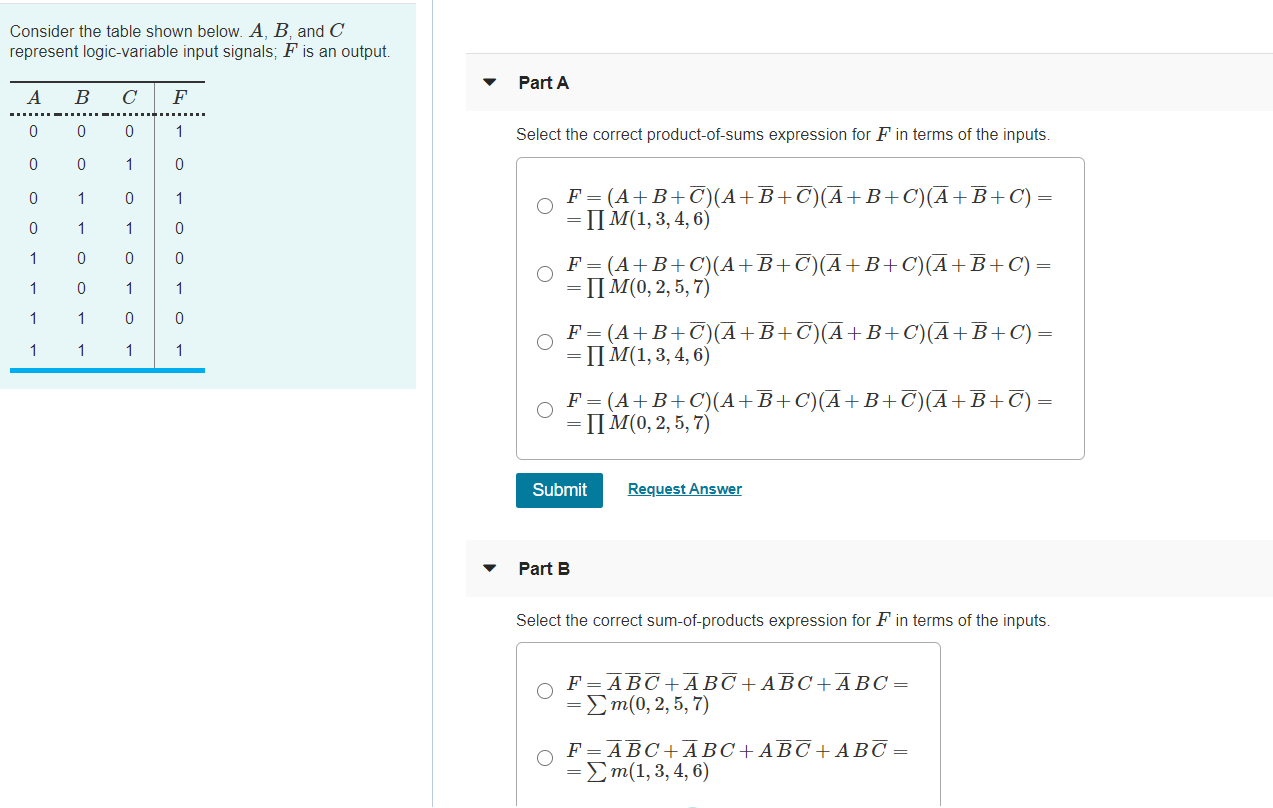The width and height of the screenshot is (1273, 808).
Task: Open the Request Answer link
Action: pos(684,488)
